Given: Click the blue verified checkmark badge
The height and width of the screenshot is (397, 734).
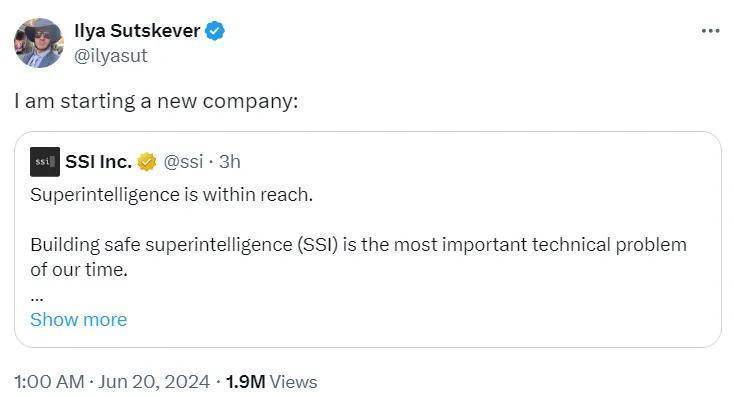Looking at the screenshot, I should [x=215, y=31].
